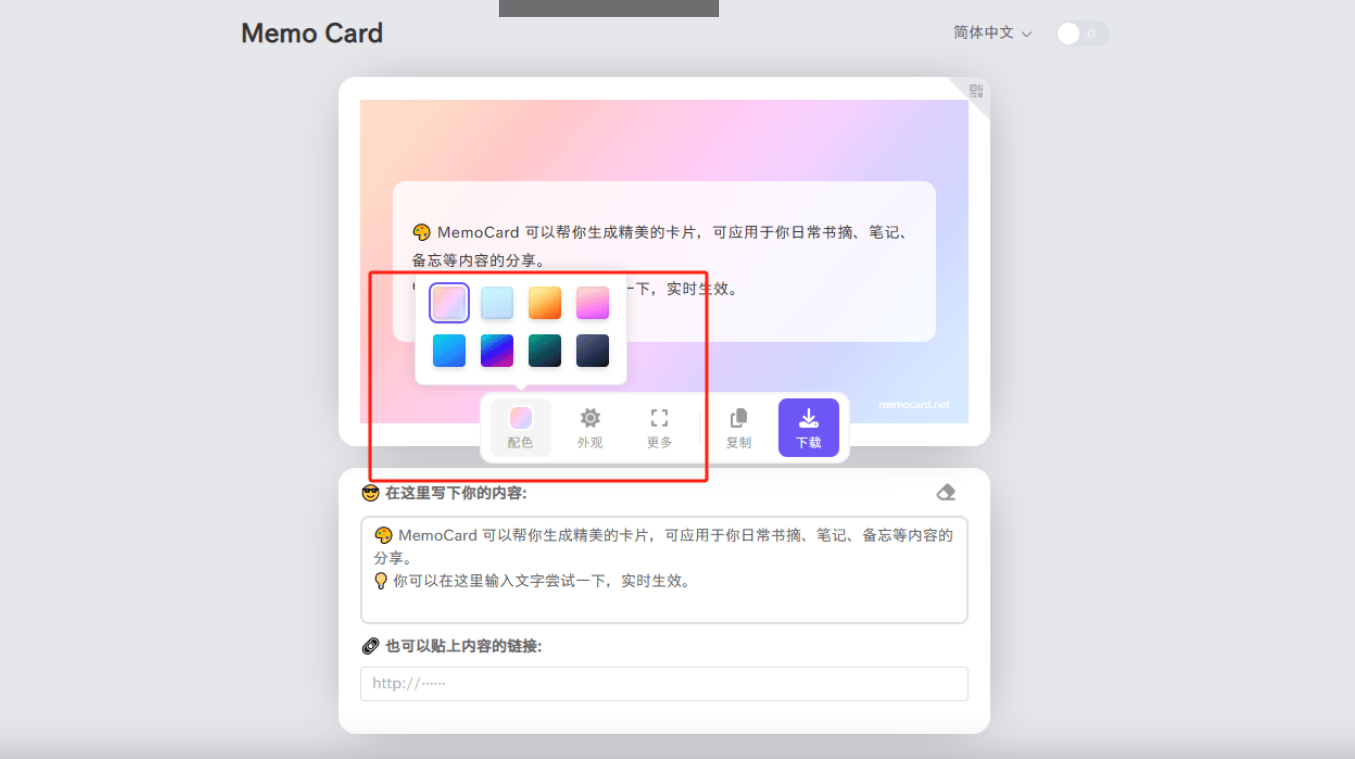Collapse the color palette popup
The width and height of the screenshot is (1355, 759).
(520, 427)
